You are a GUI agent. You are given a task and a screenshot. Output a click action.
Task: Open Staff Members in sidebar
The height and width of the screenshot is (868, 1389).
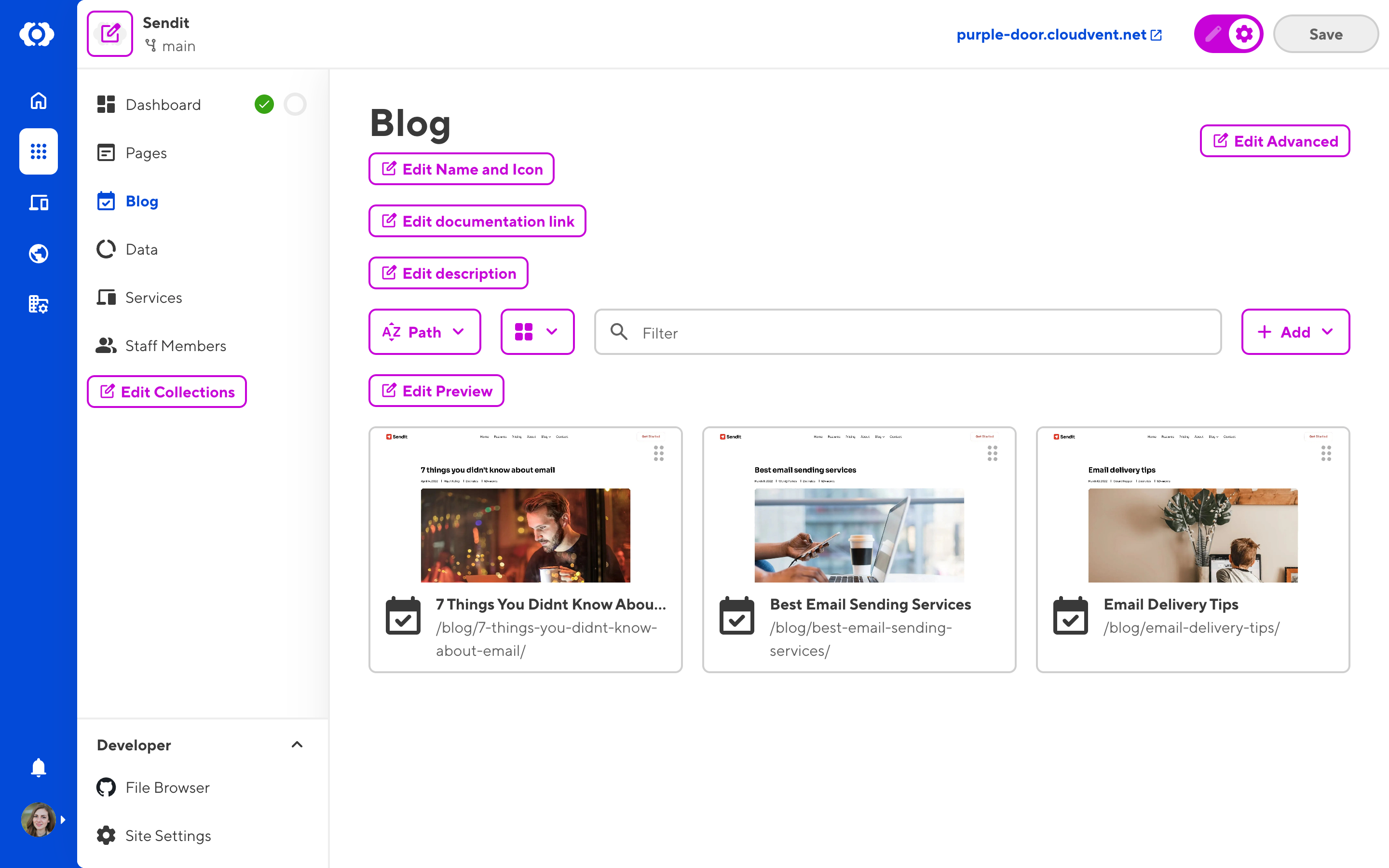pos(176,346)
